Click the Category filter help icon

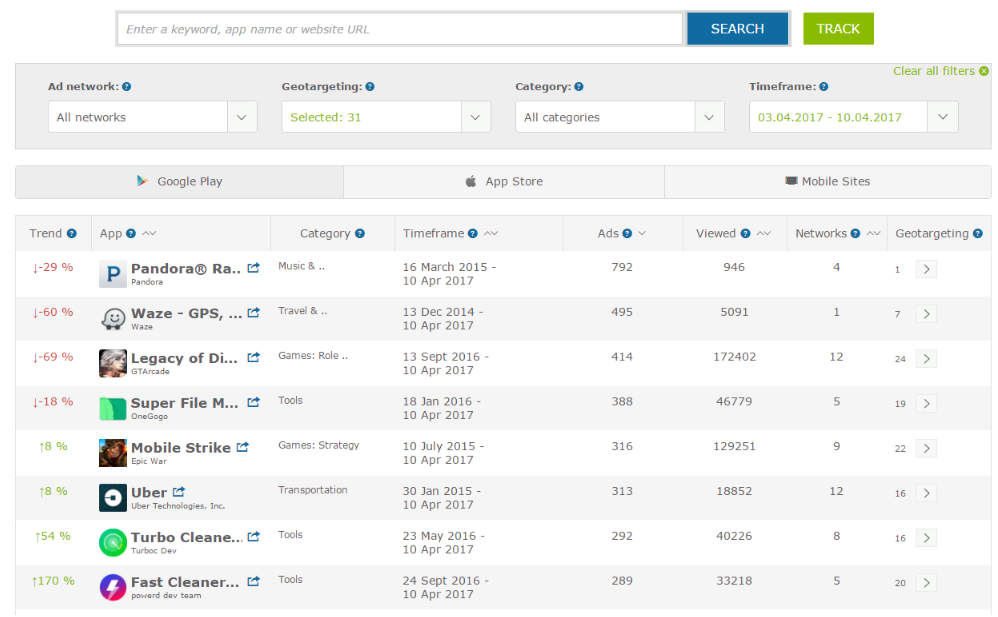[x=579, y=87]
